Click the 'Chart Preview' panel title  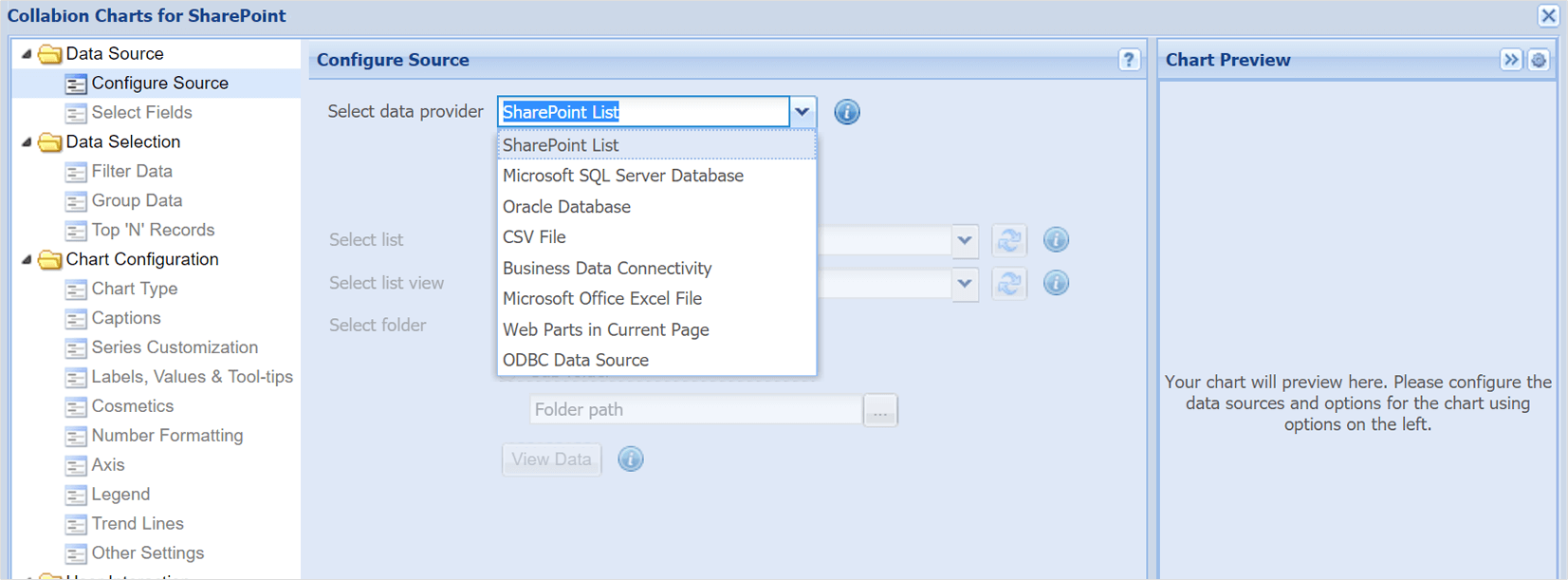(x=1227, y=60)
